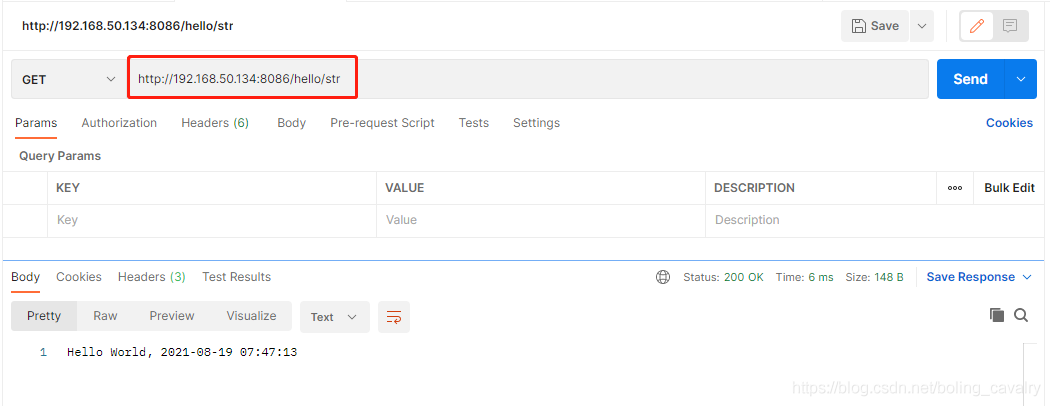This screenshot has height=406, width=1050.
Task: Click the Send button
Action: click(970, 79)
